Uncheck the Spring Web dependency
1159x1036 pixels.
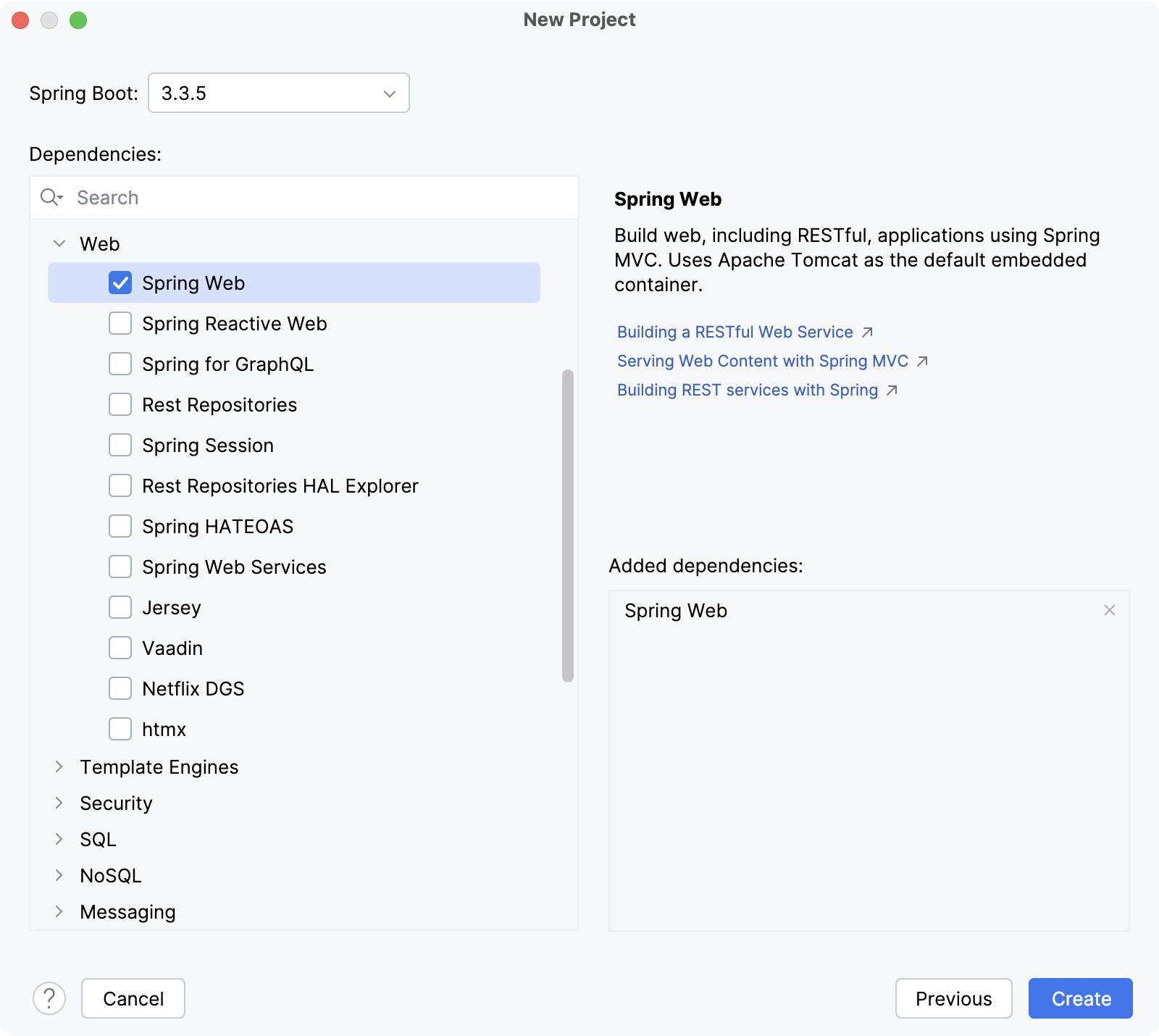[x=120, y=283]
